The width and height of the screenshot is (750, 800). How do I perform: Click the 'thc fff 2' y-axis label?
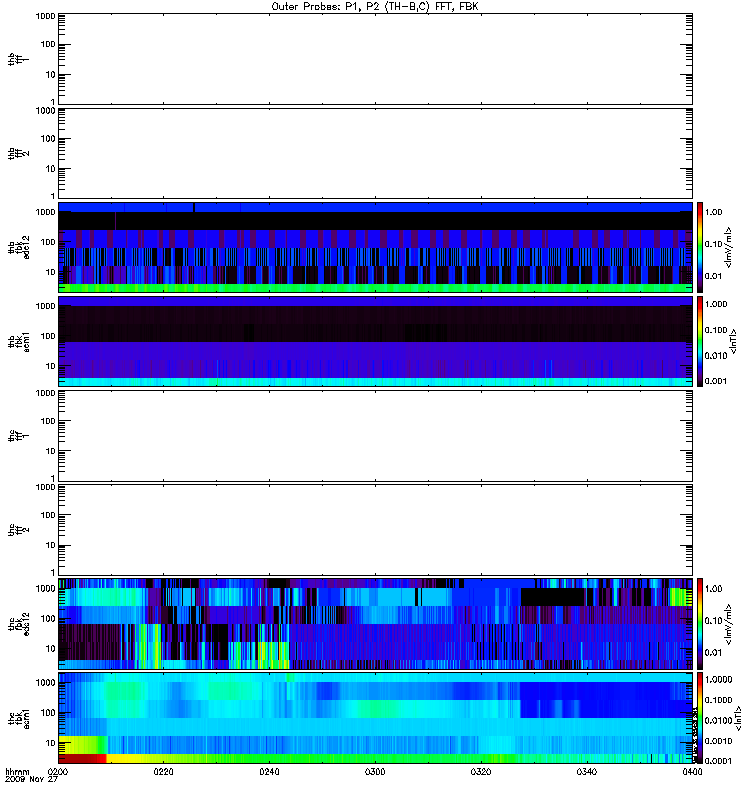[x=19, y=530]
